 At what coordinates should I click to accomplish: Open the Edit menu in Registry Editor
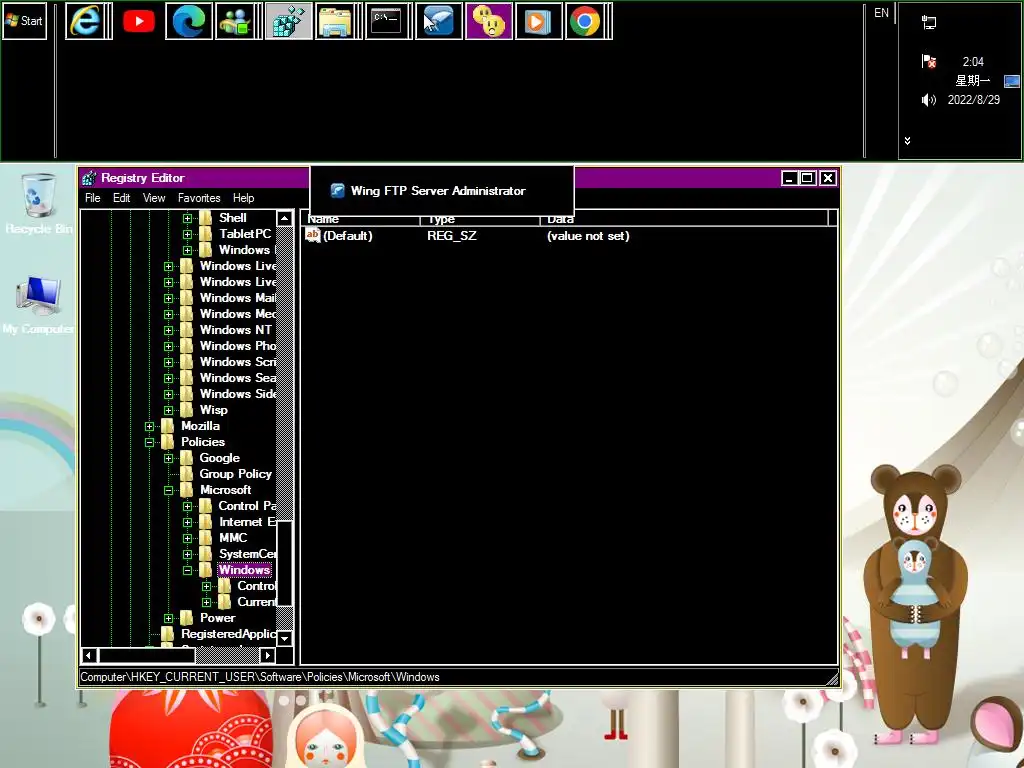pyautogui.click(x=121, y=198)
